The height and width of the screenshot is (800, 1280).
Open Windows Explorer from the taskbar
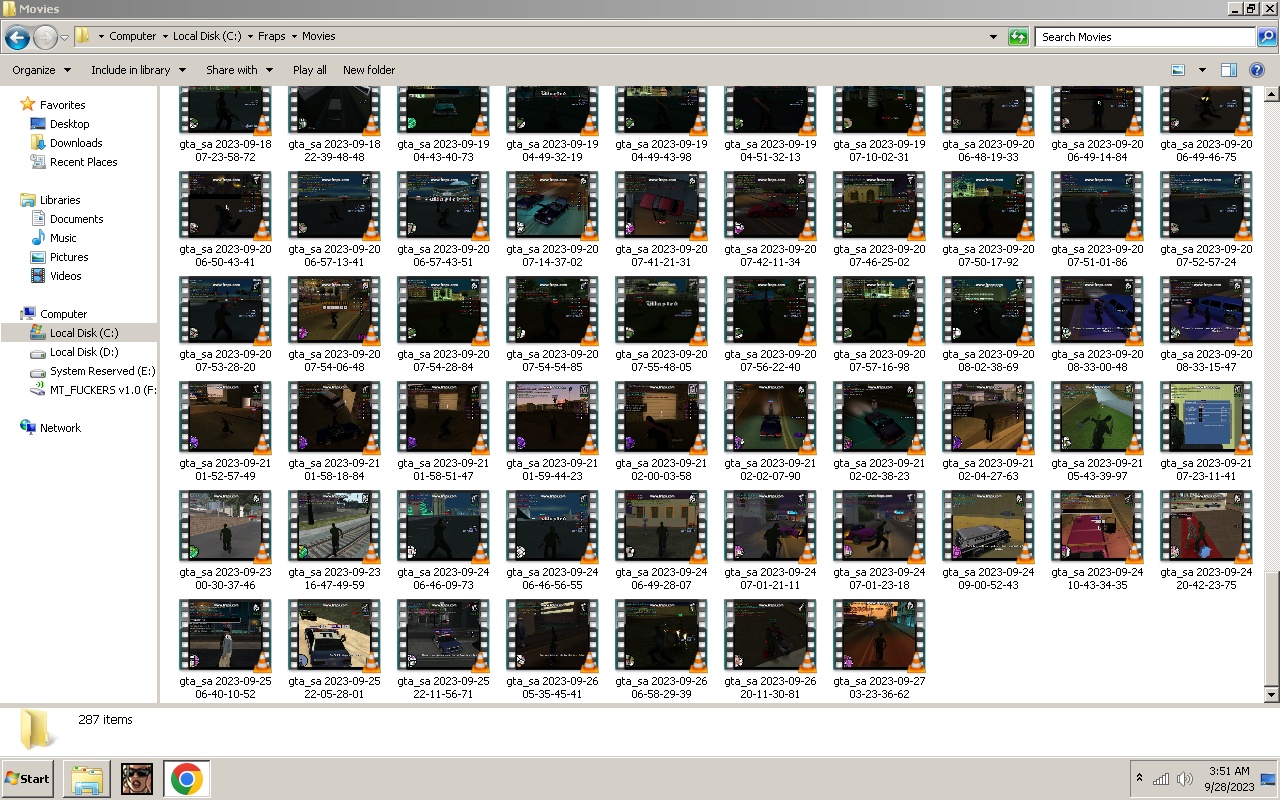[x=87, y=779]
